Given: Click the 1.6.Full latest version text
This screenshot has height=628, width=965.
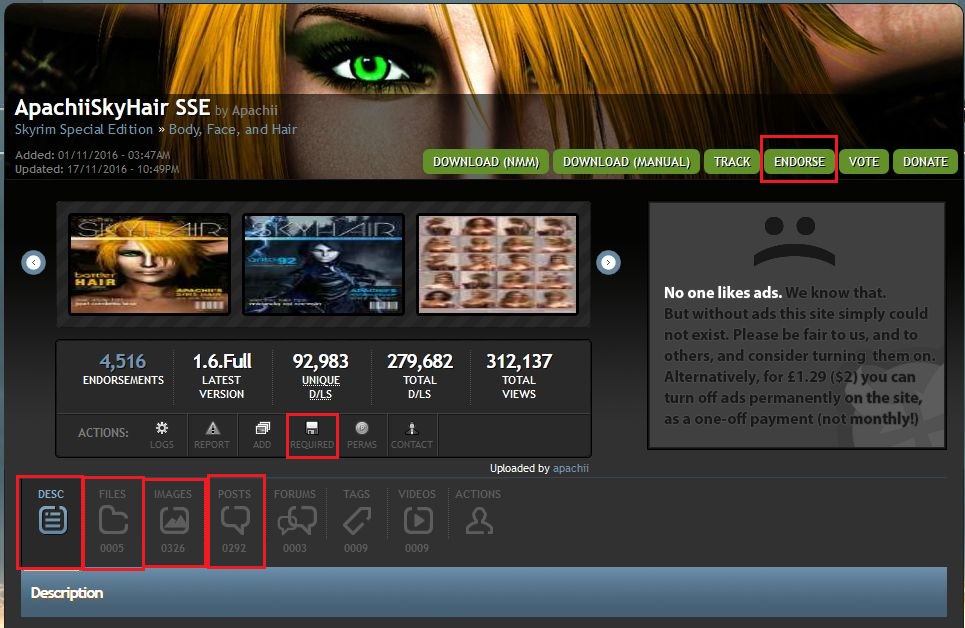Looking at the screenshot, I should coord(222,361).
